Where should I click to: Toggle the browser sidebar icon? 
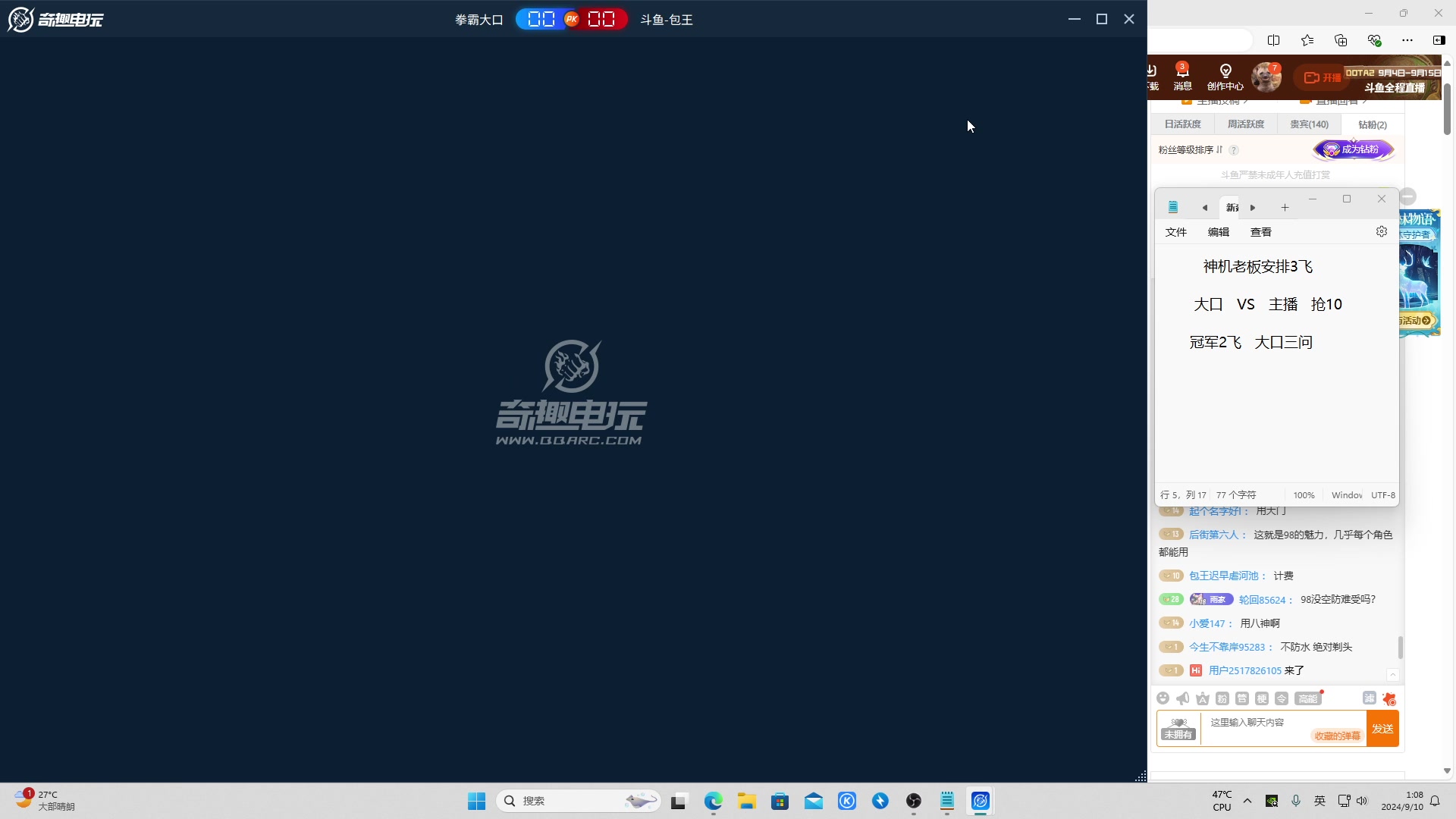1439,40
